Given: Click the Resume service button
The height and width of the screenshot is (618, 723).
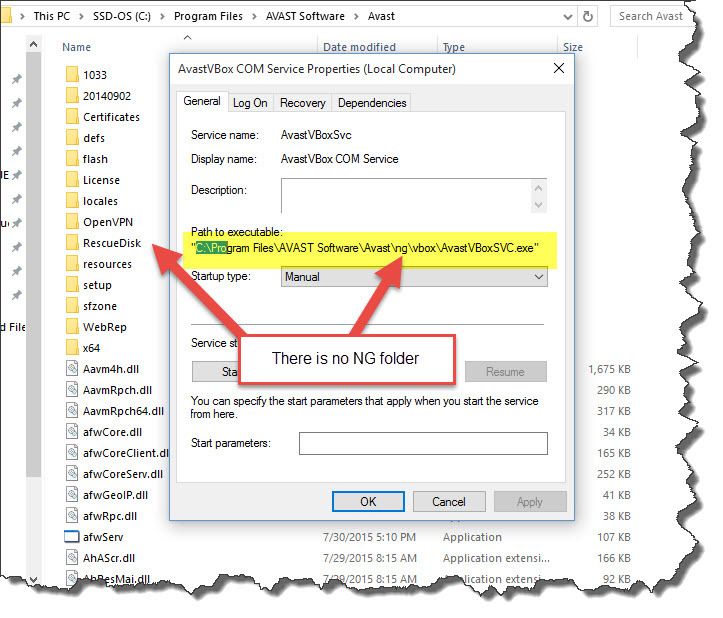Looking at the screenshot, I should coord(505,372).
